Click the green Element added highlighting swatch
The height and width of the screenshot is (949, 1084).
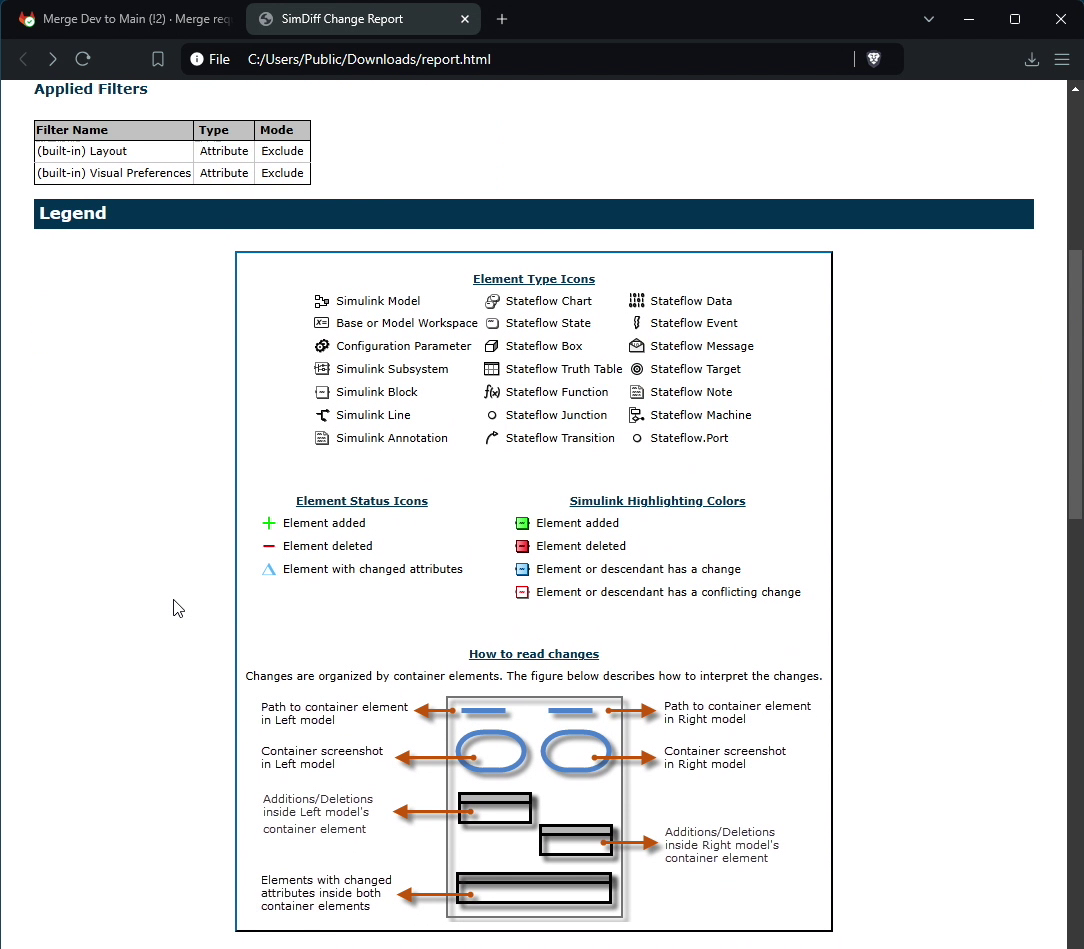522,523
